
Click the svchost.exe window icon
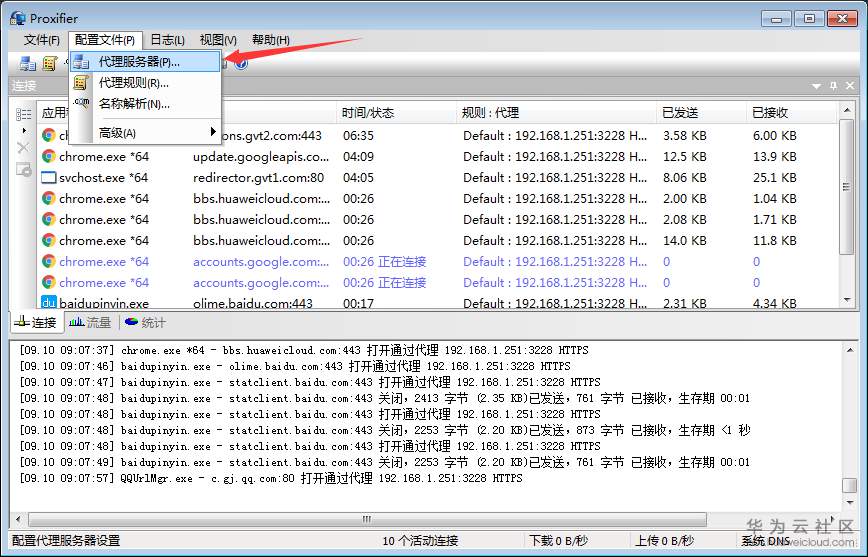[49, 178]
